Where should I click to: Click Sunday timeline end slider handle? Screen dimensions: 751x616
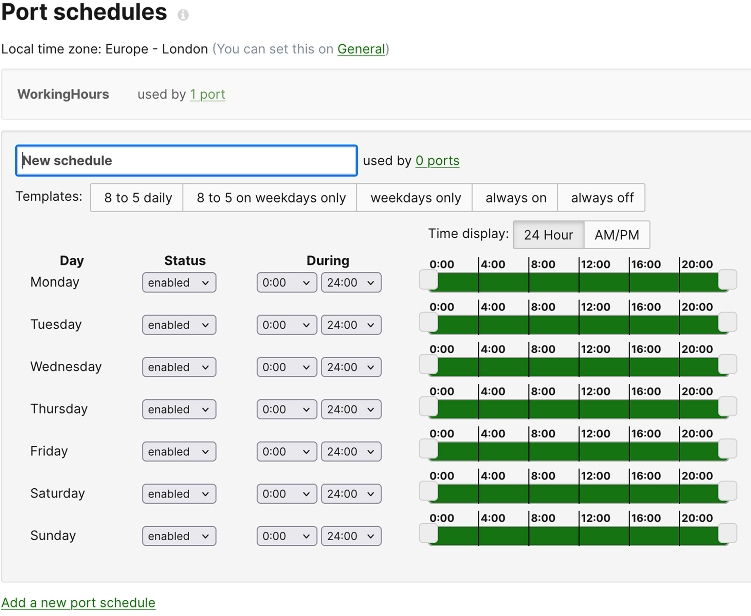[727, 533]
